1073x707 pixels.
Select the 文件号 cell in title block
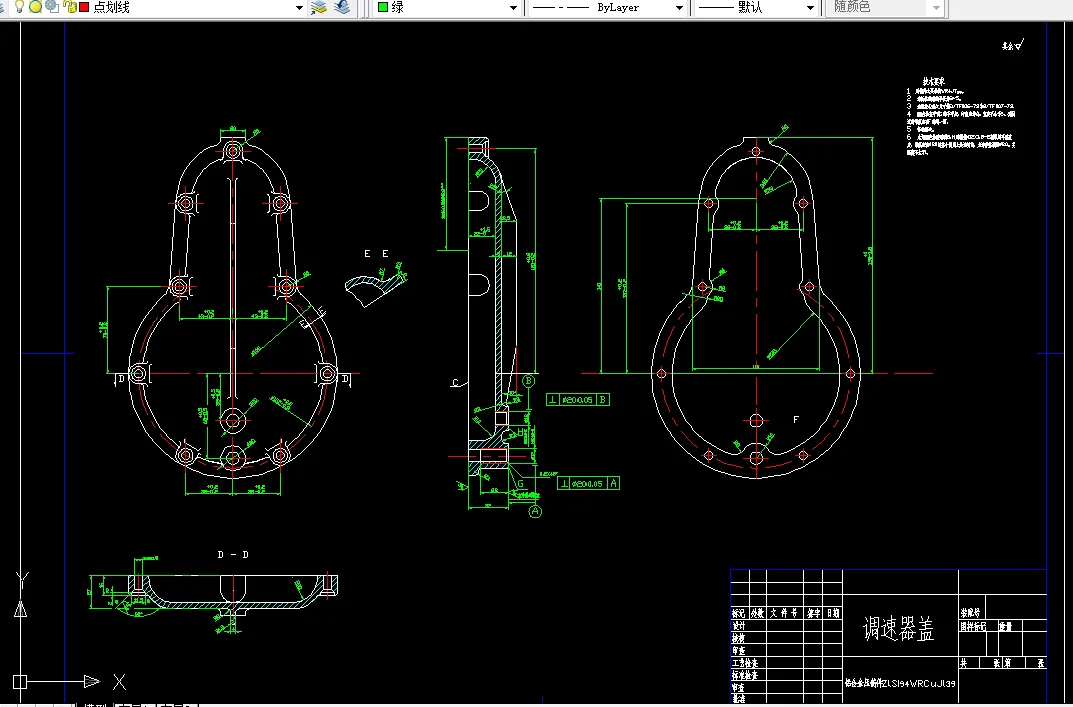click(784, 613)
